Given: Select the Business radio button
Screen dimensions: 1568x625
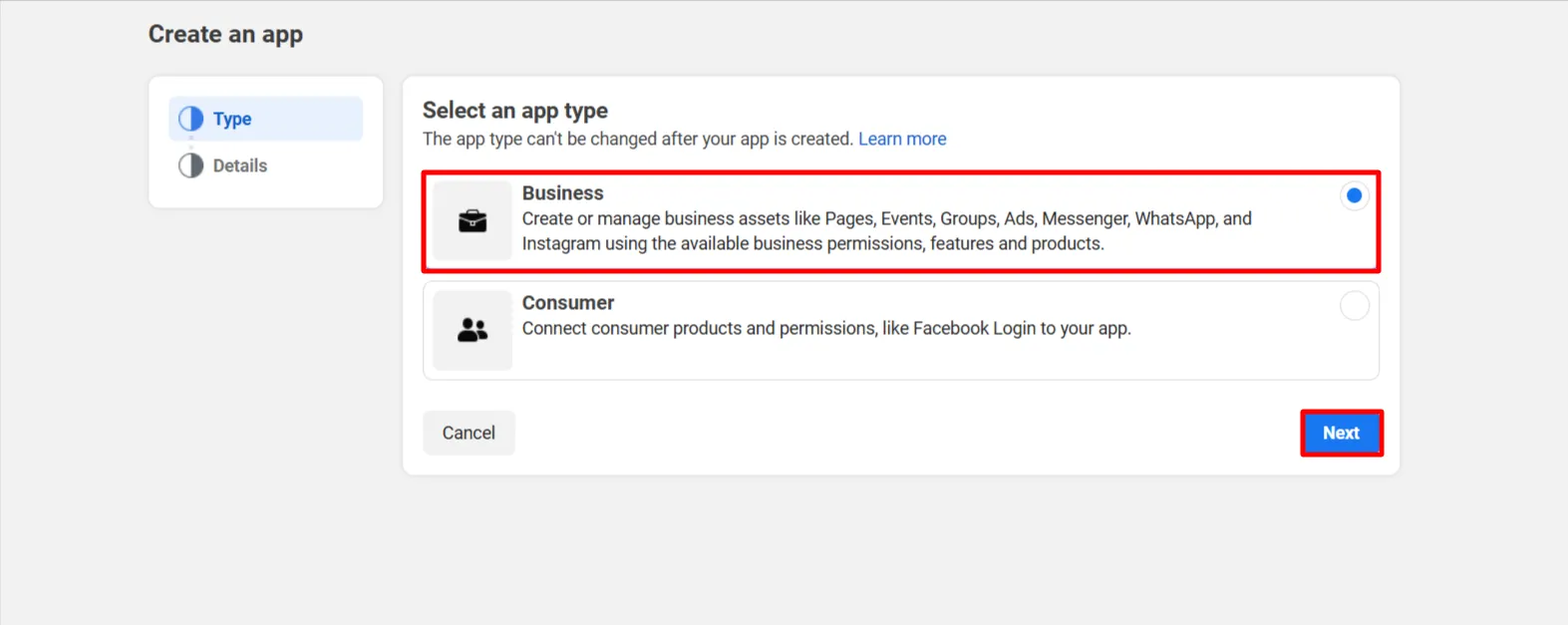Looking at the screenshot, I should point(1354,195).
